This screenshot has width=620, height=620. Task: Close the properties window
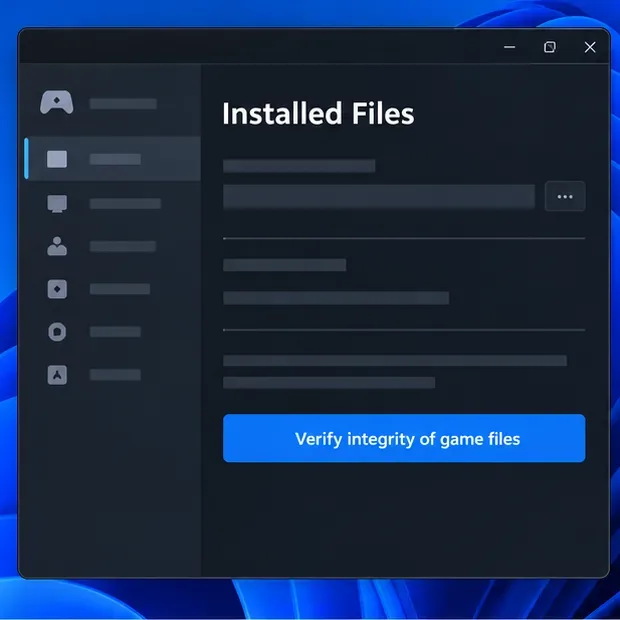pyautogui.click(x=590, y=47)
